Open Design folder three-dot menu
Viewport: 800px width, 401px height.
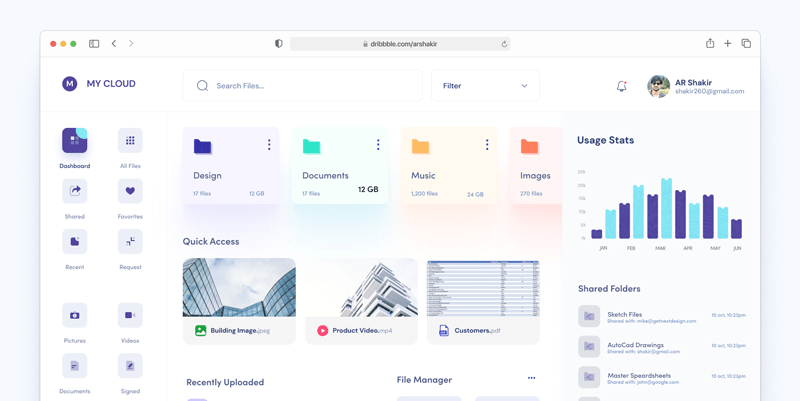[x=269, y=145]
